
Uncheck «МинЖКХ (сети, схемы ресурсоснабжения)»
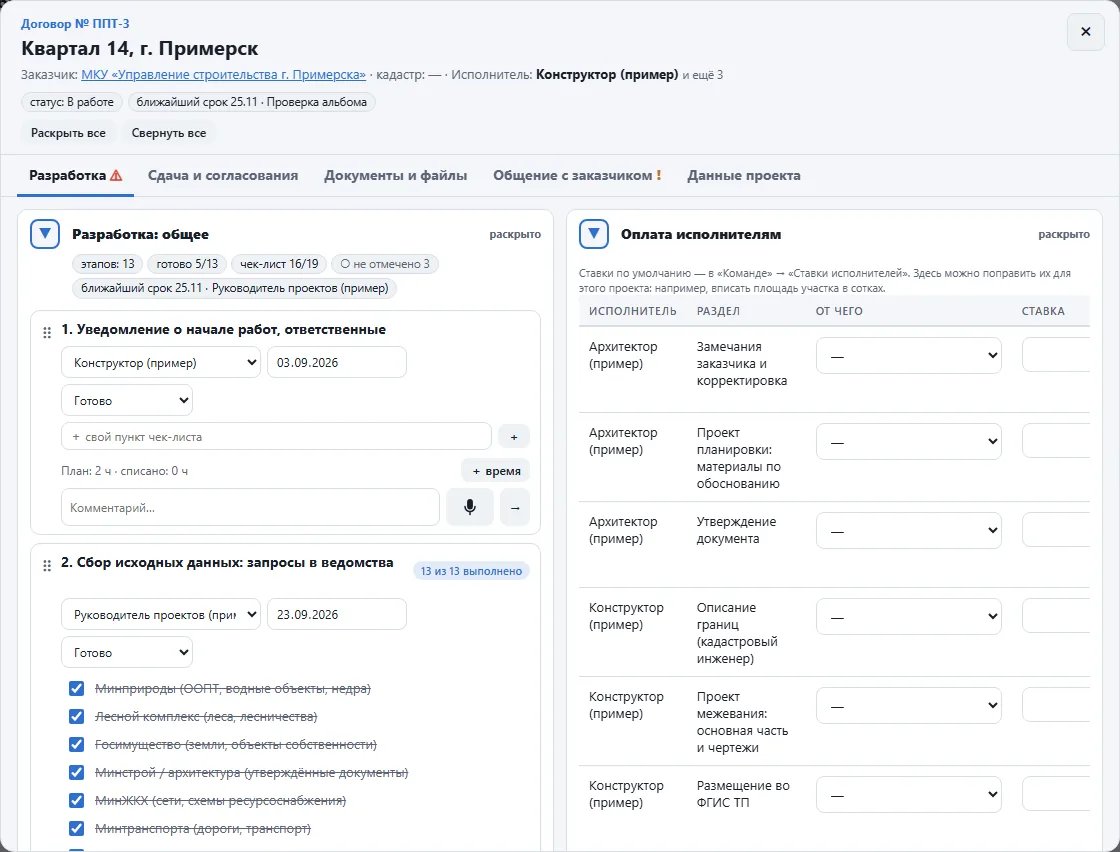tap(76, 801)
